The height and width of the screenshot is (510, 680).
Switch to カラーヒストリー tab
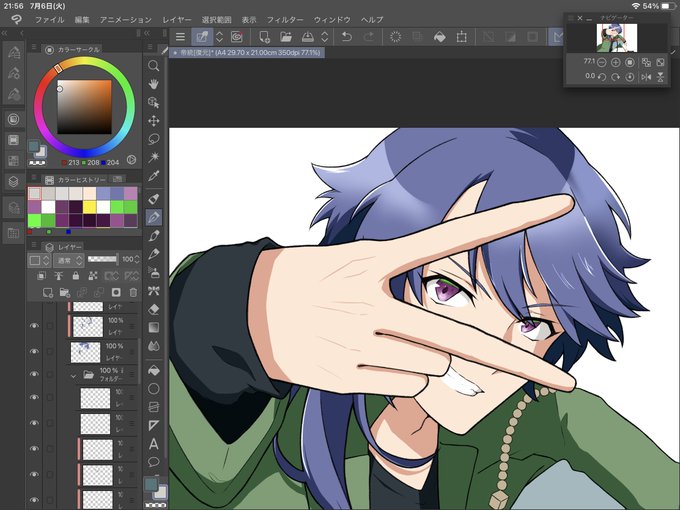click(x=76, y=180)
